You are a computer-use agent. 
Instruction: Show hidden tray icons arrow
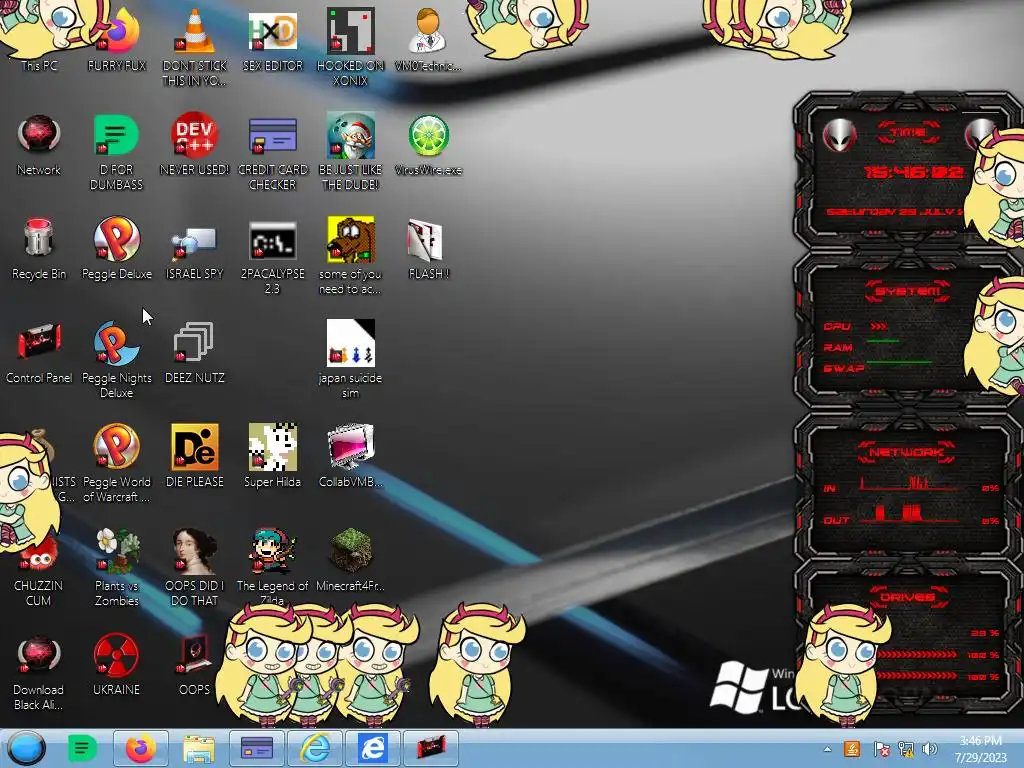click(827, 750)
